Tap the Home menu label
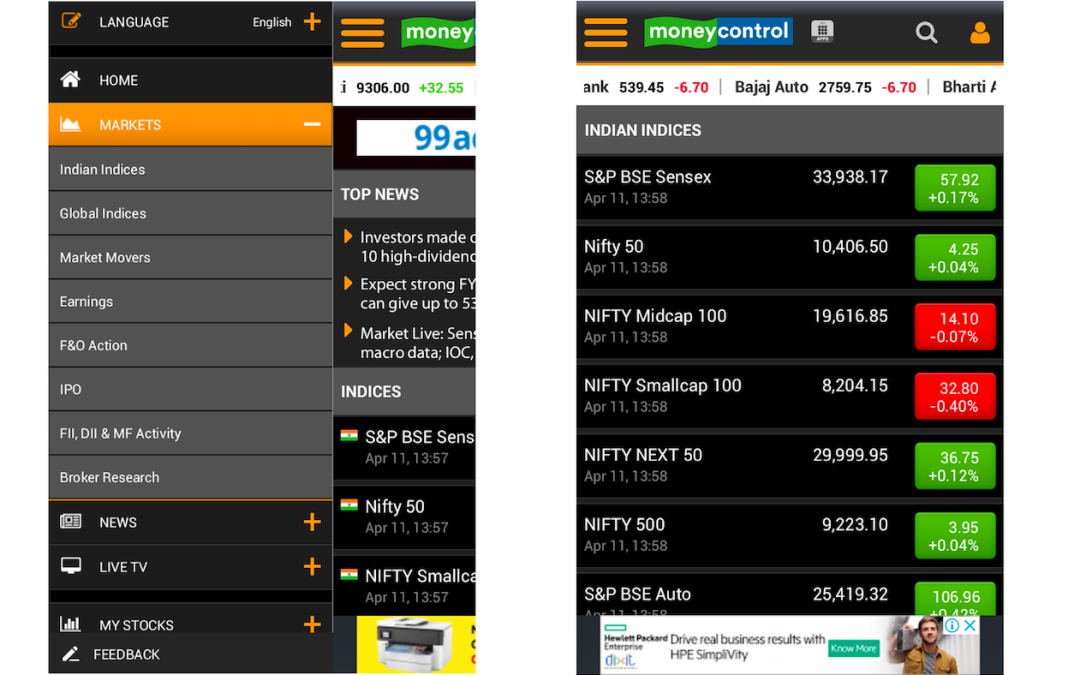1080x675 pixels. (x=118, y=81)
